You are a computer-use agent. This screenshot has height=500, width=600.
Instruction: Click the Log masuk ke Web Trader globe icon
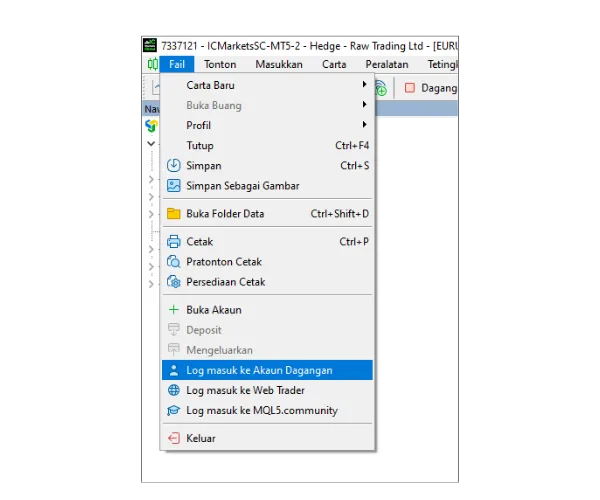[x=173, y=390]
